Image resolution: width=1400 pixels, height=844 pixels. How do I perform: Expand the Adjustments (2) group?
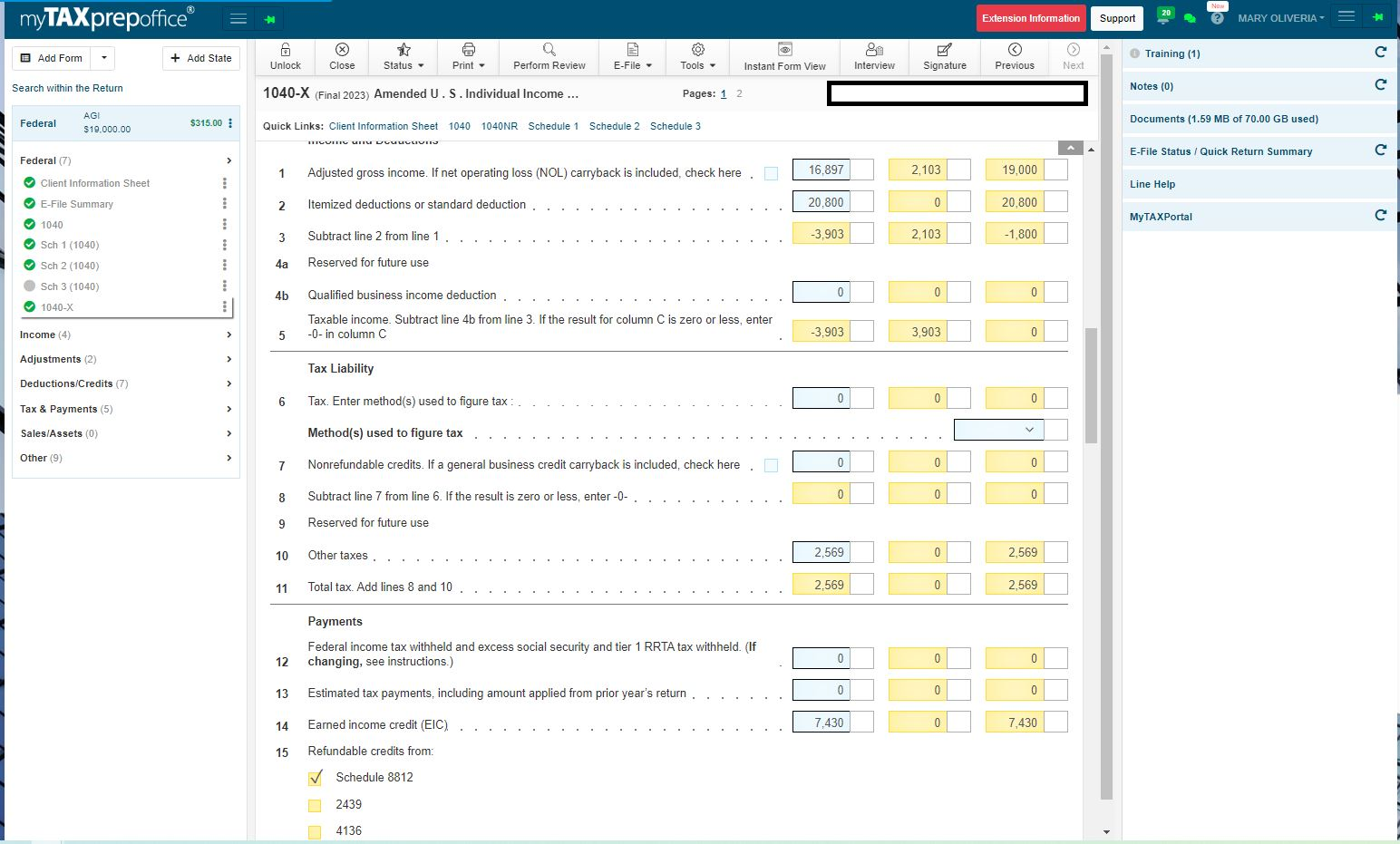[x=125, y=359]
